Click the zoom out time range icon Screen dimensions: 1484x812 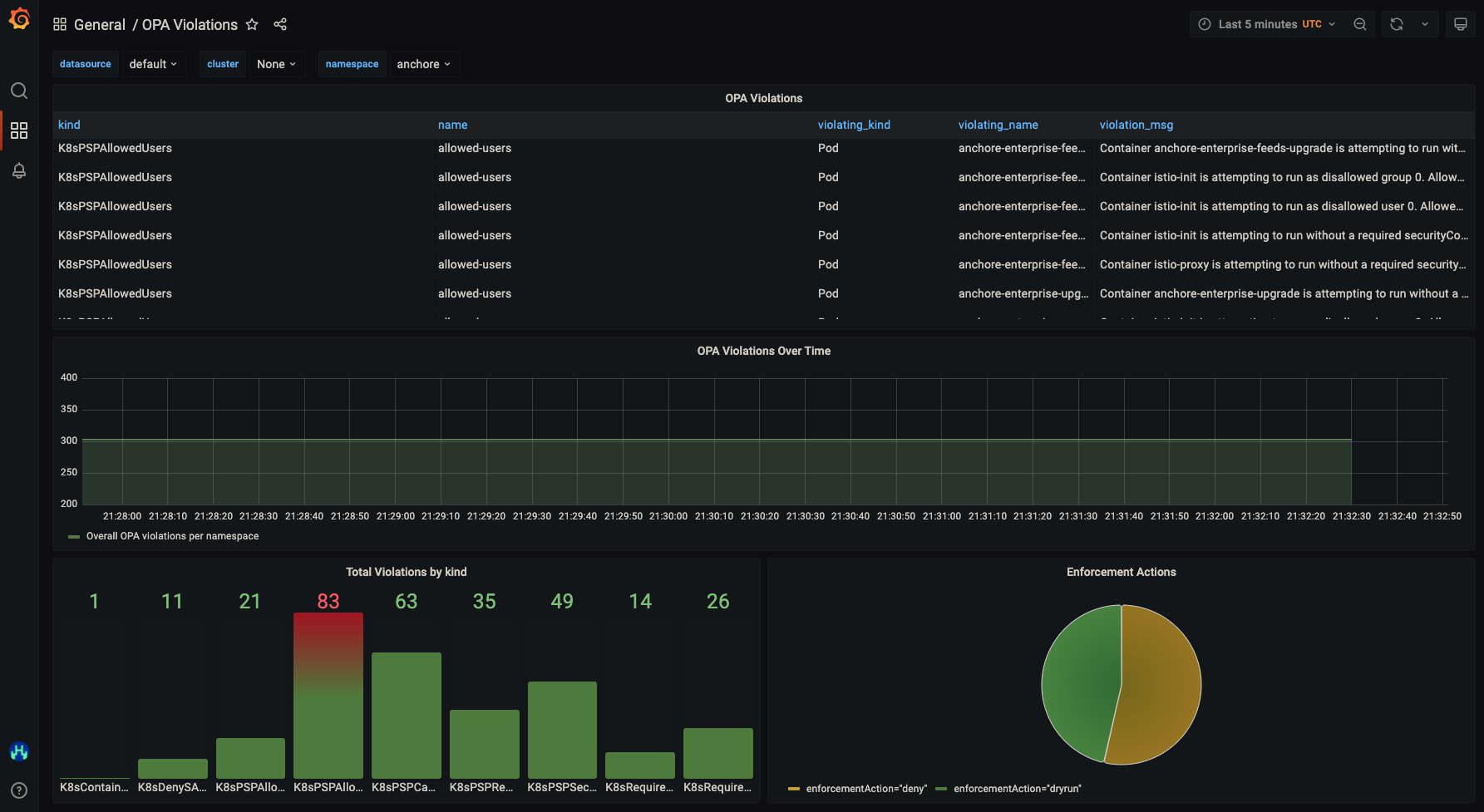[x=1360, y=24]
